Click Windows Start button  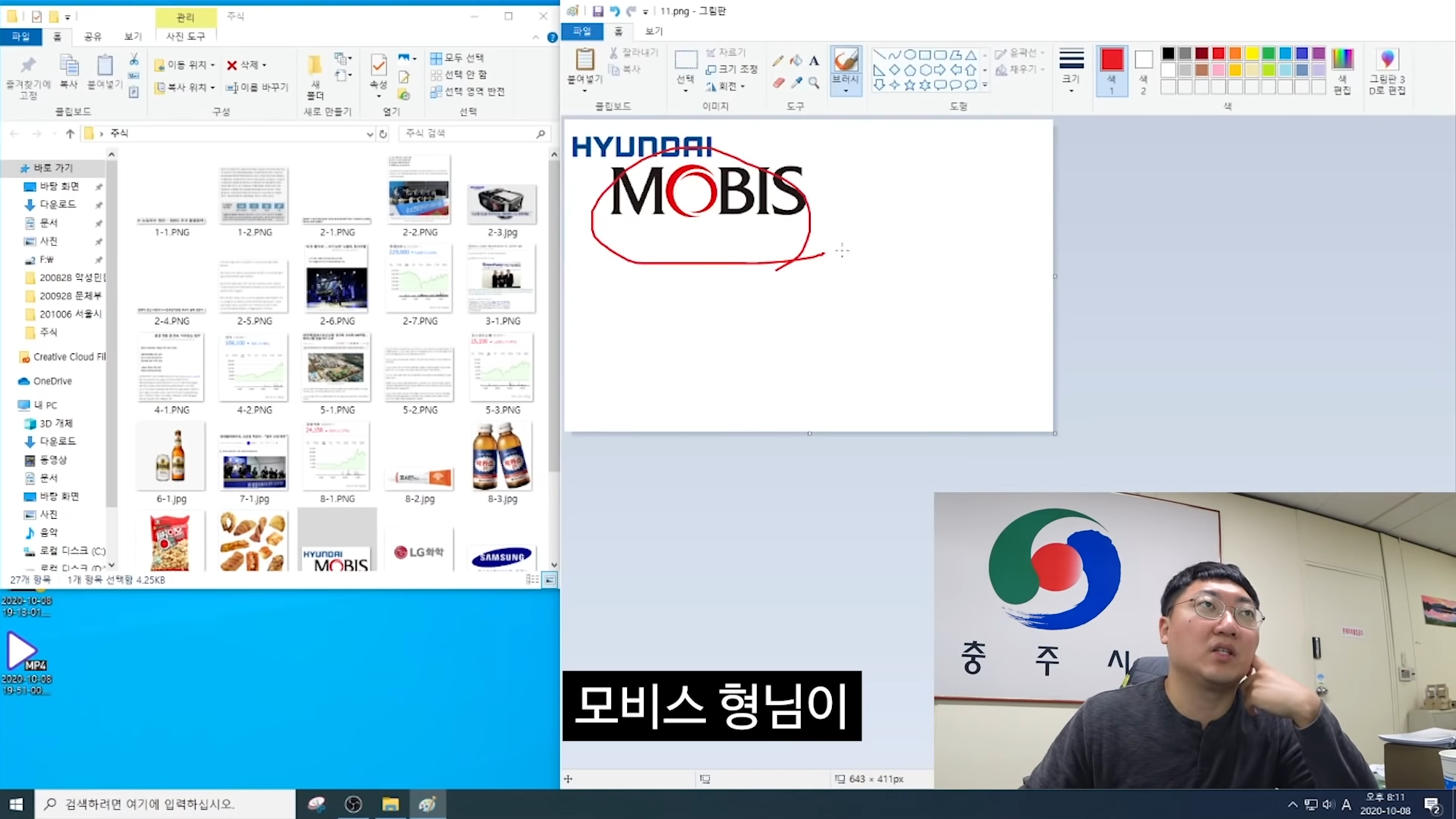[x=17, y=804]
